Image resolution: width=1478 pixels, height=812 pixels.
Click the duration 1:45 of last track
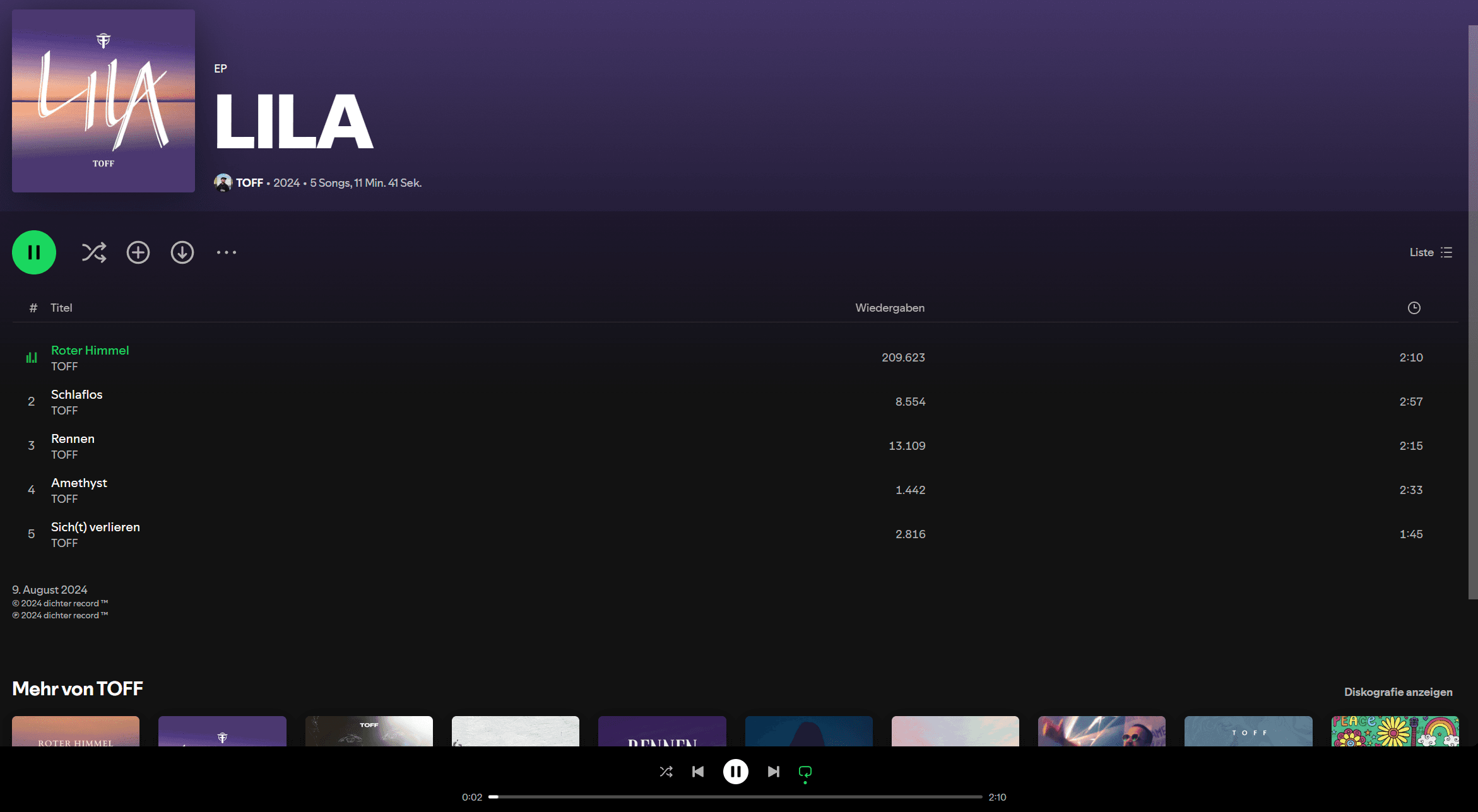coord(1411,534)
